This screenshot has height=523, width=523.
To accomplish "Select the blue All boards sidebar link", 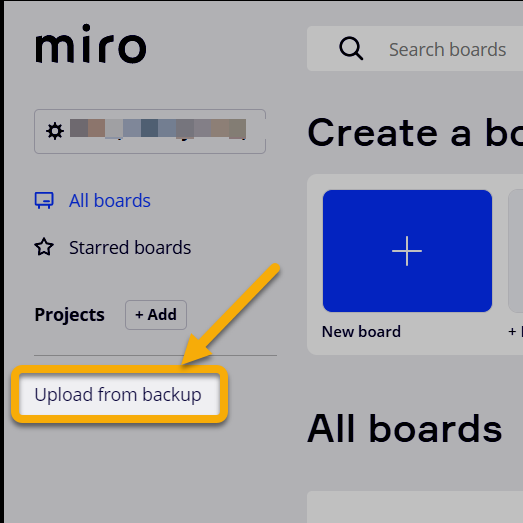I will [110, 200].
